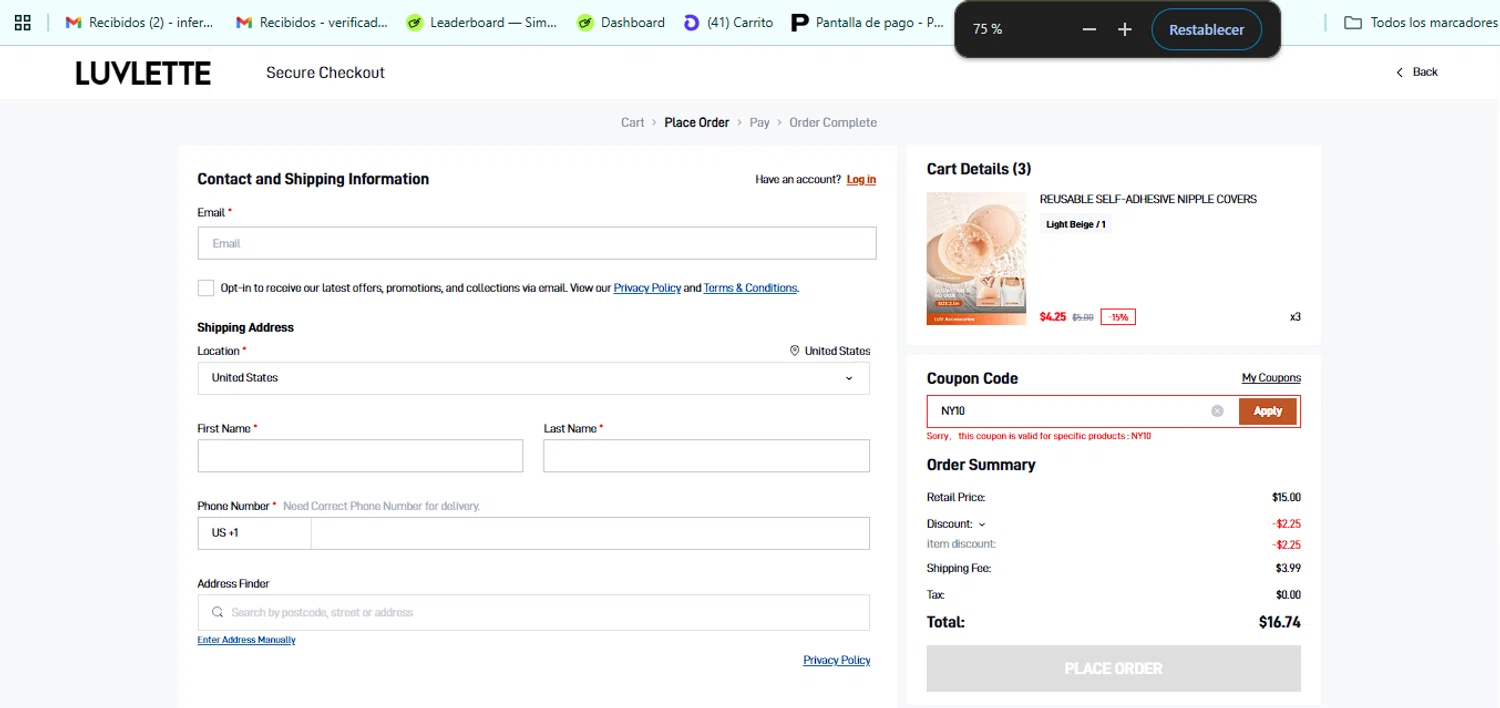This screenshot has height=708, width=1500.
Task: Clear the coupon code with the x icon
Action: (1217, 411)
